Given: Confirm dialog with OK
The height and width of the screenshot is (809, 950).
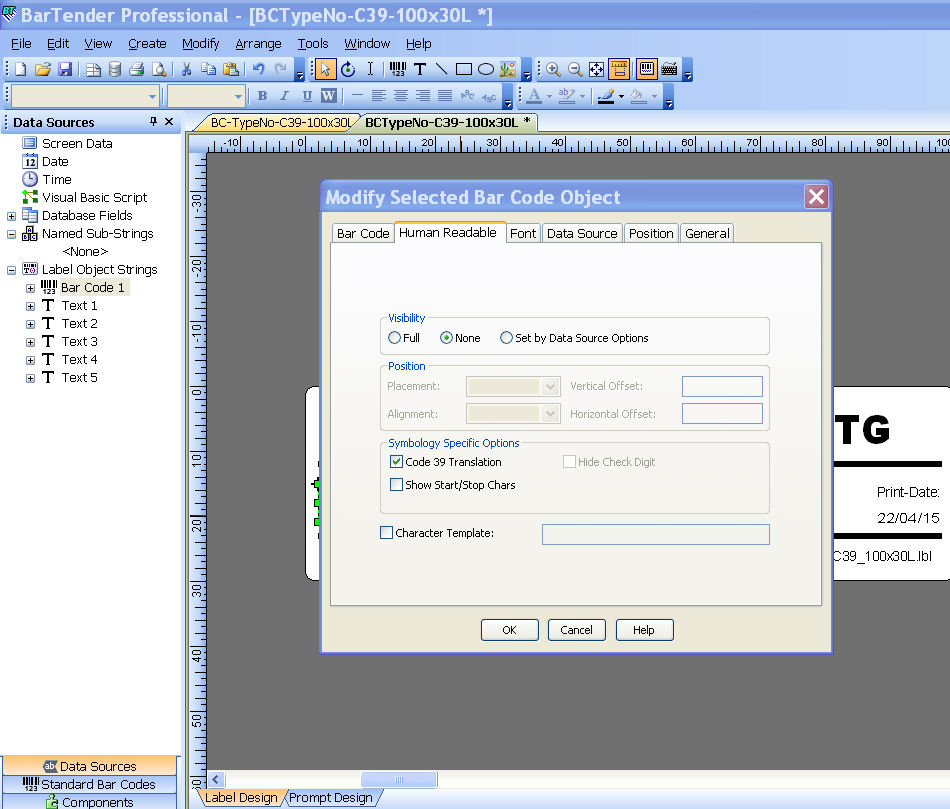Looking at the screenshot, I should pos(510,630).
